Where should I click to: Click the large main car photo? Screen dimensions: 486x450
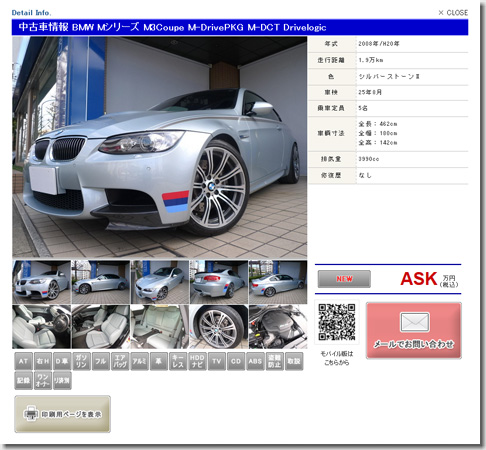click(160, 147)
